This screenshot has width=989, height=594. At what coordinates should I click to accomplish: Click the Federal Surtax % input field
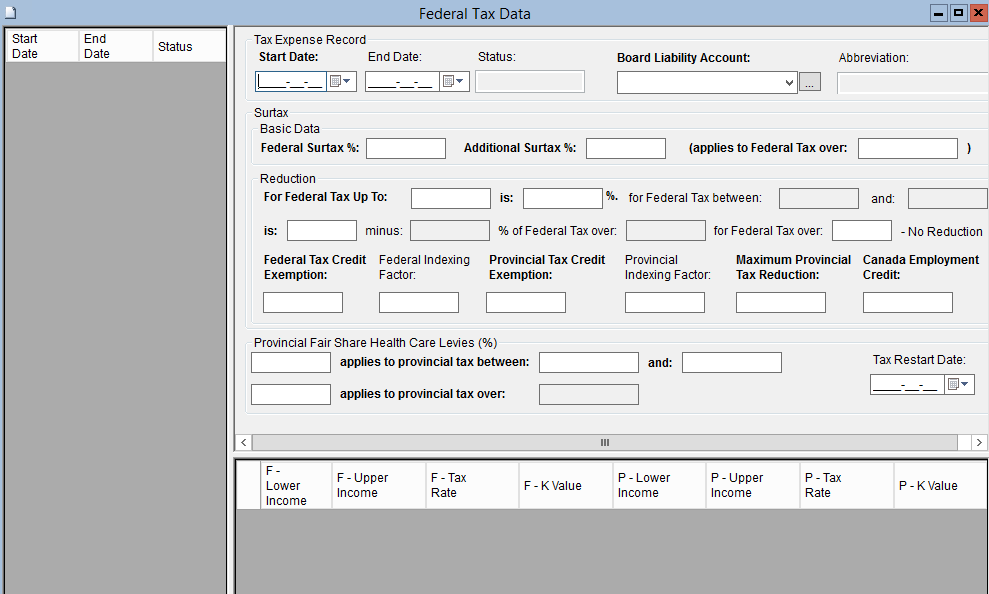tap(406, 148)
